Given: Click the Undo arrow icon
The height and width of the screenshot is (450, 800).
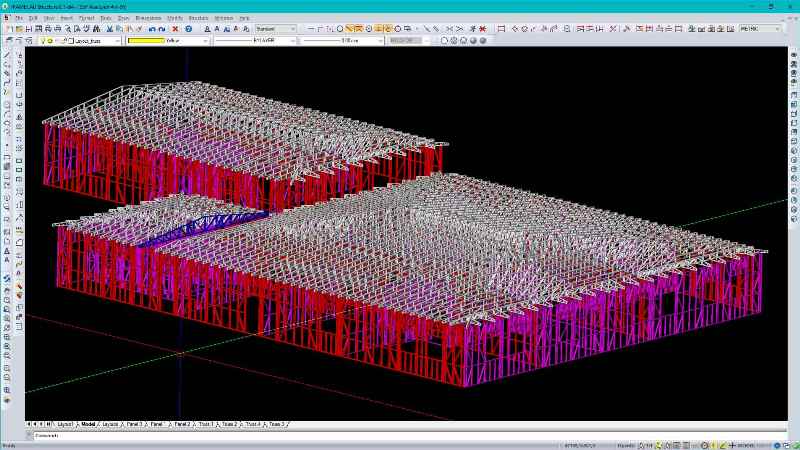Looking at the screenshot, I should click(151, 29).
